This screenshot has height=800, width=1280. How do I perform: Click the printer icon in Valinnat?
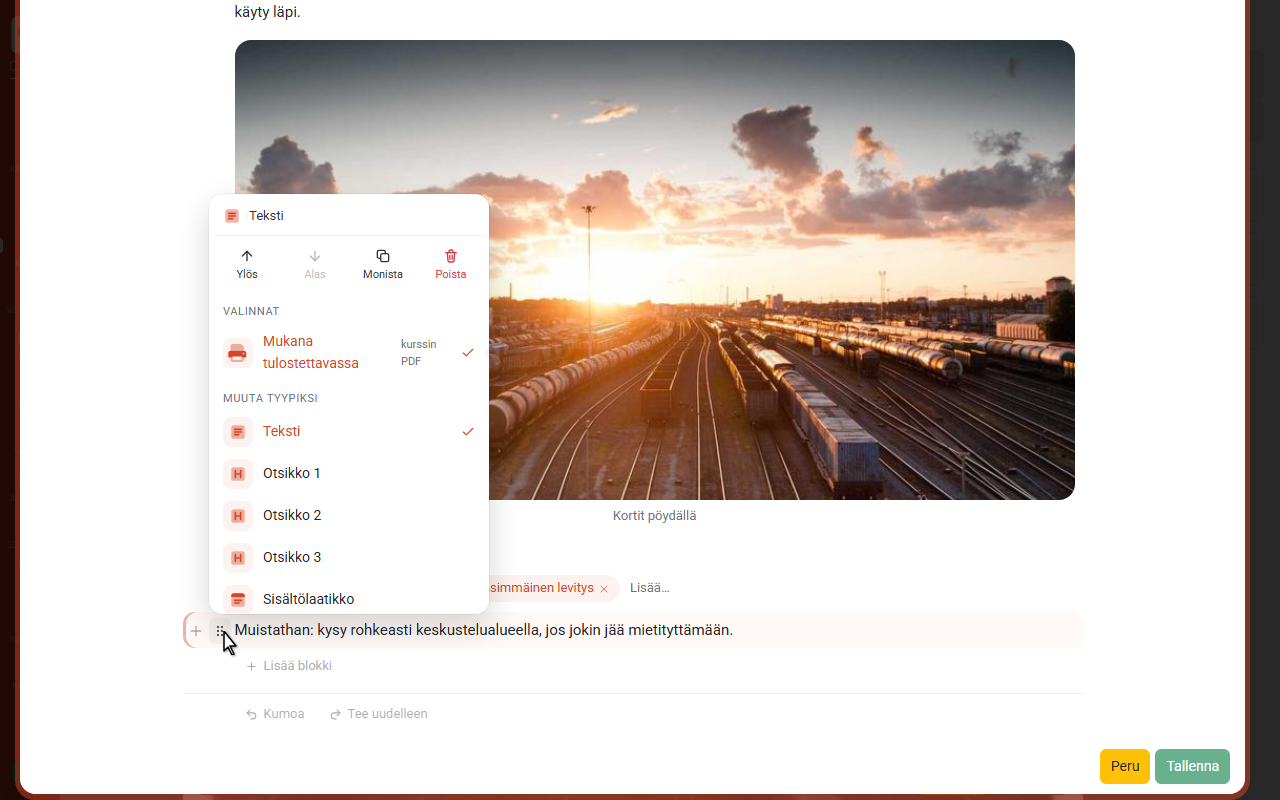tap(238, 353)
